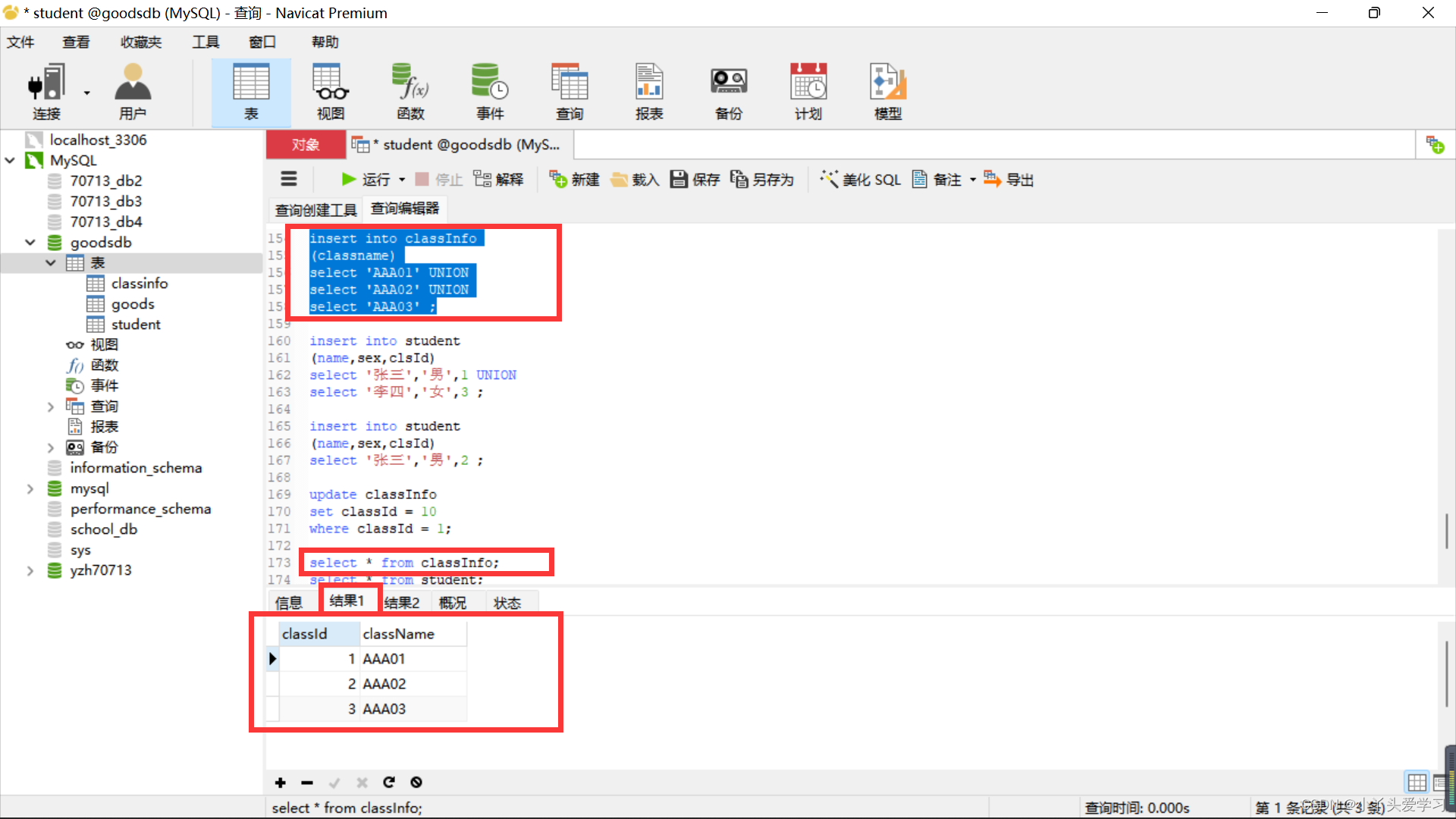The width and height of the screenshot is (1456, 819).
Task: Collapse the MySQL connection node
Action: pos(10,160)
